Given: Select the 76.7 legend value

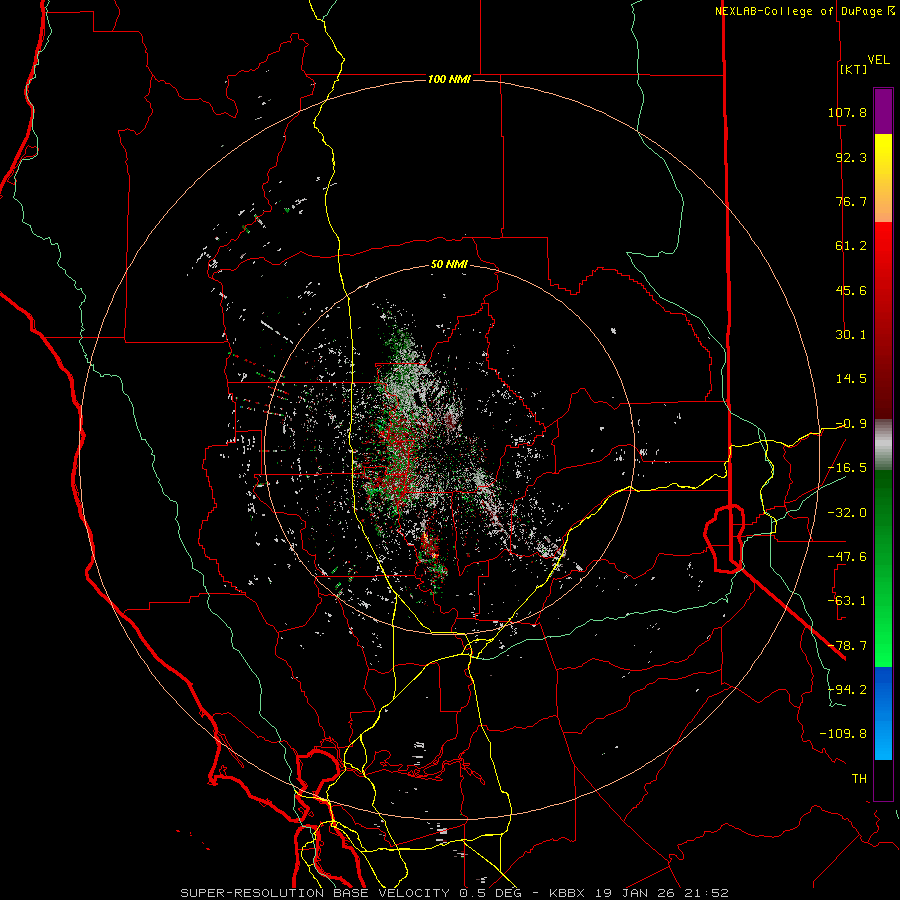Looking at the screenshot, I should tap(851, 201).
